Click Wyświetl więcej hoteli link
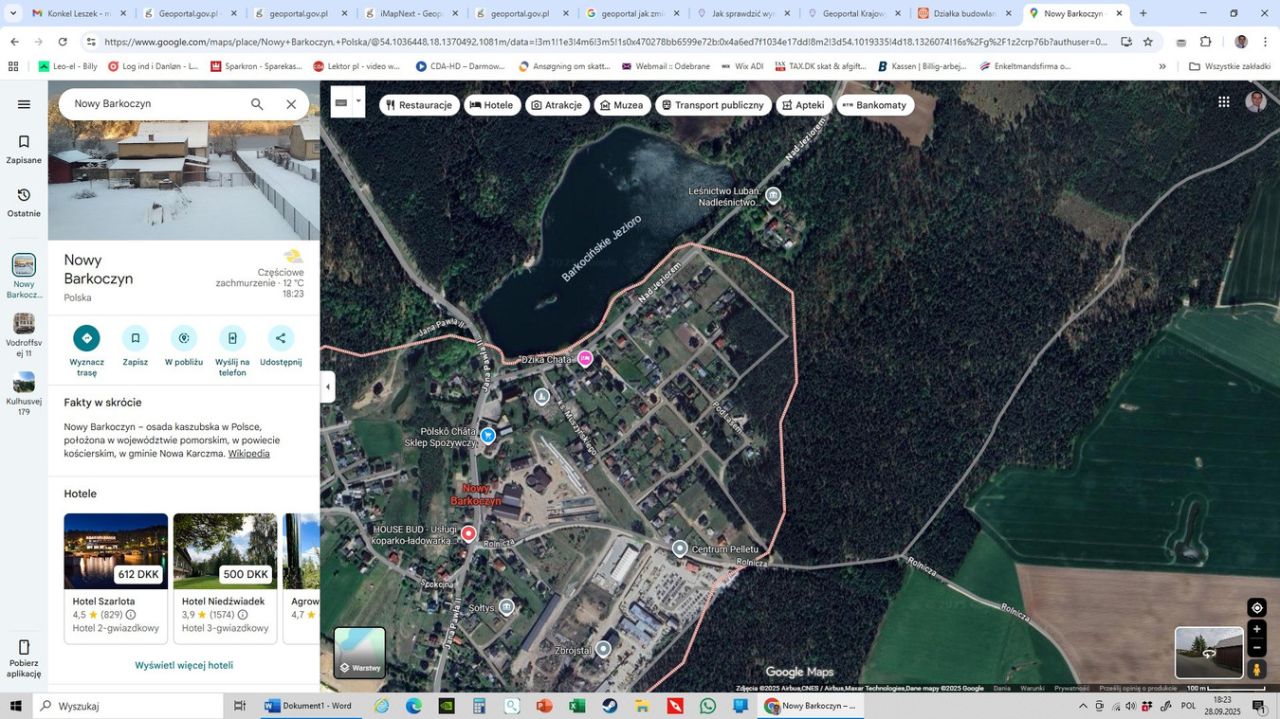The width and height of the screenshot is (1280, 719). point(184,665)
